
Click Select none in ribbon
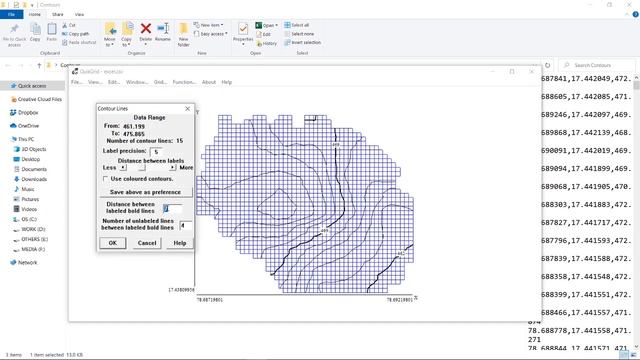pyautogui.click(x=299, y=34)
